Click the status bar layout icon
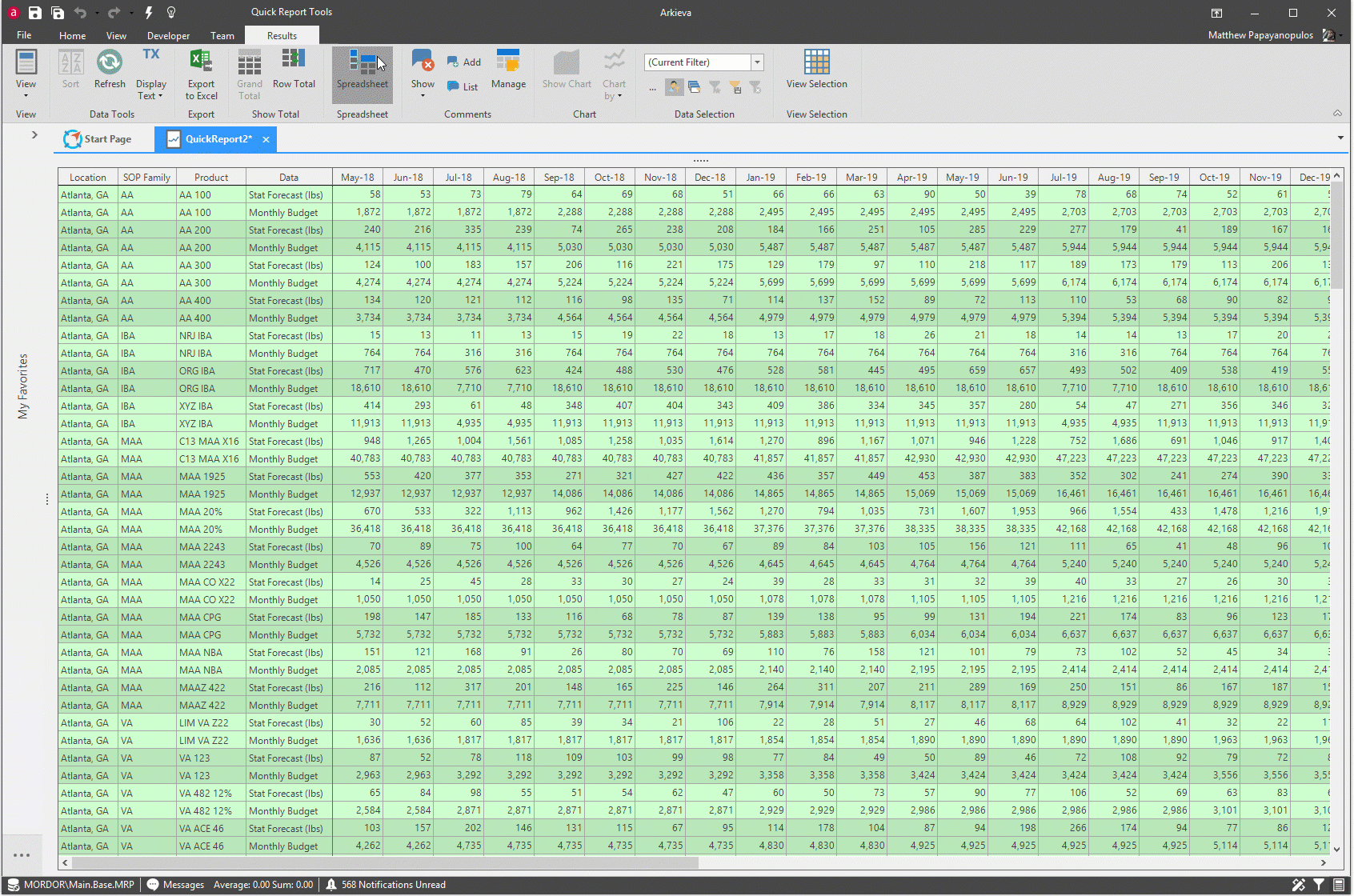 (x=1339, y=885)
